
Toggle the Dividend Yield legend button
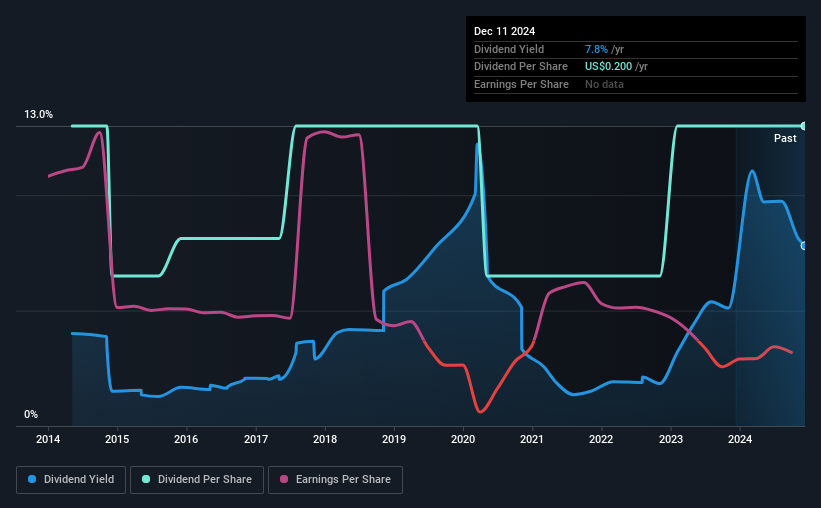click(71, 480)
